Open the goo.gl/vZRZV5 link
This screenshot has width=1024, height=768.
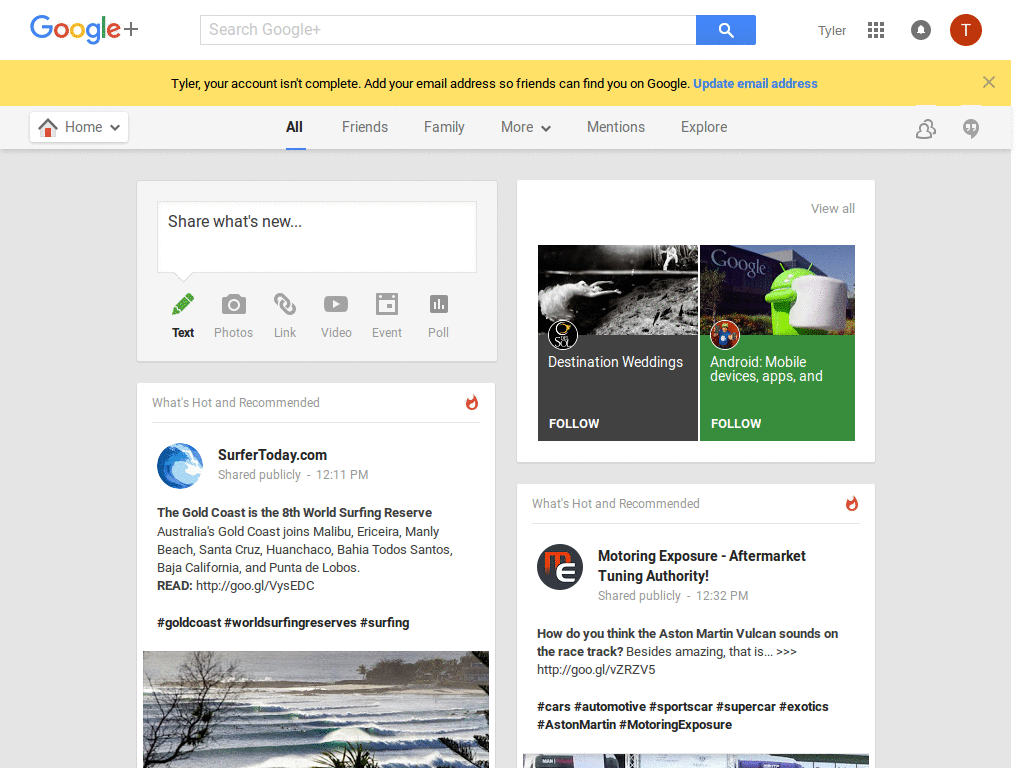pos(596,669)
